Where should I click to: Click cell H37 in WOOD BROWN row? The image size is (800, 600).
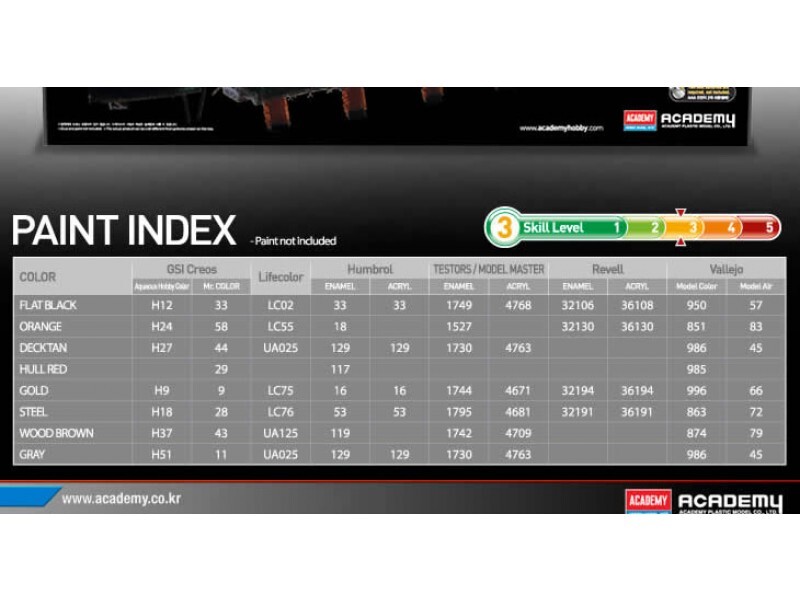point(162,433)
